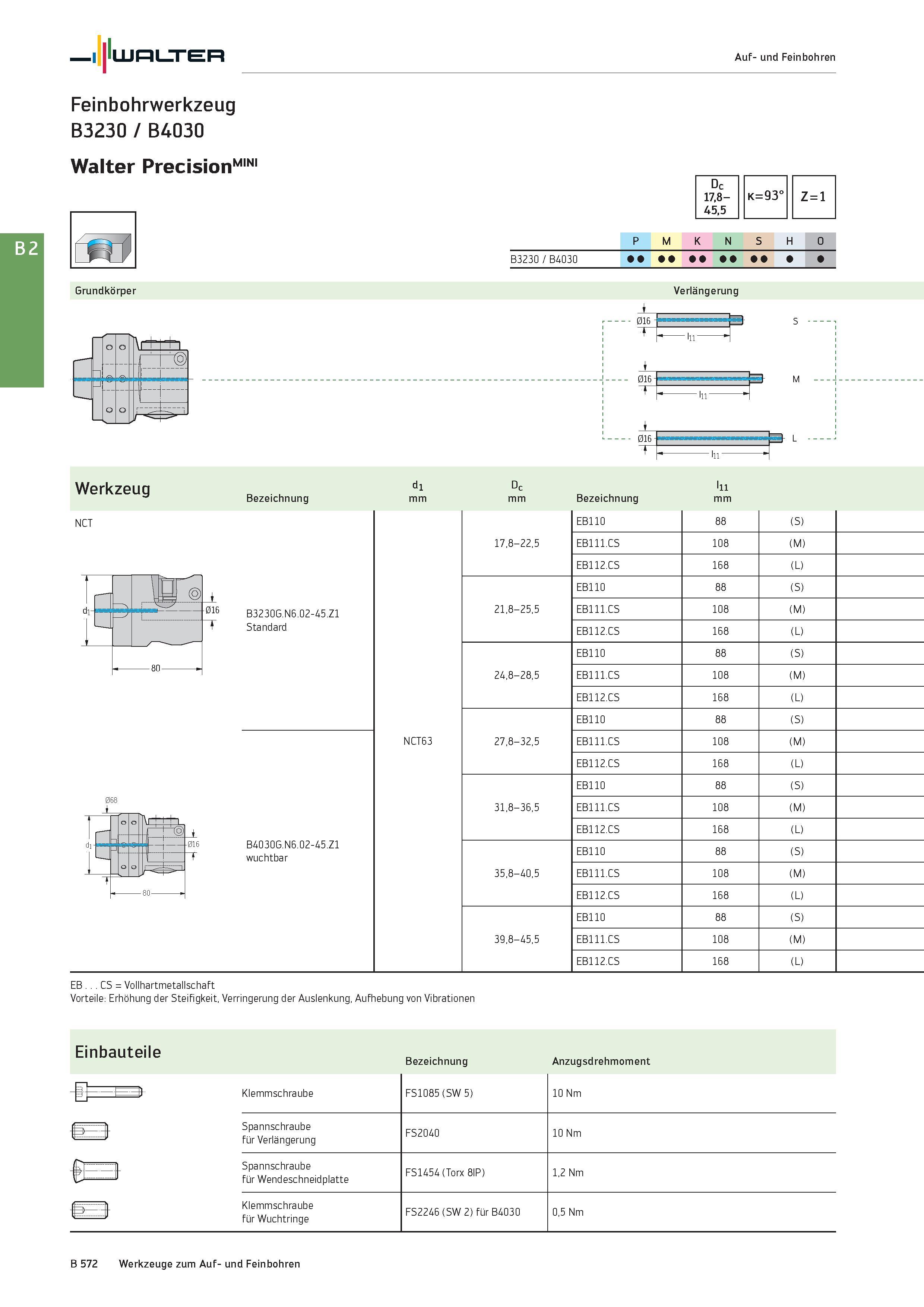Select EB110 in the 17,8–22,5 group

point(591,522)
